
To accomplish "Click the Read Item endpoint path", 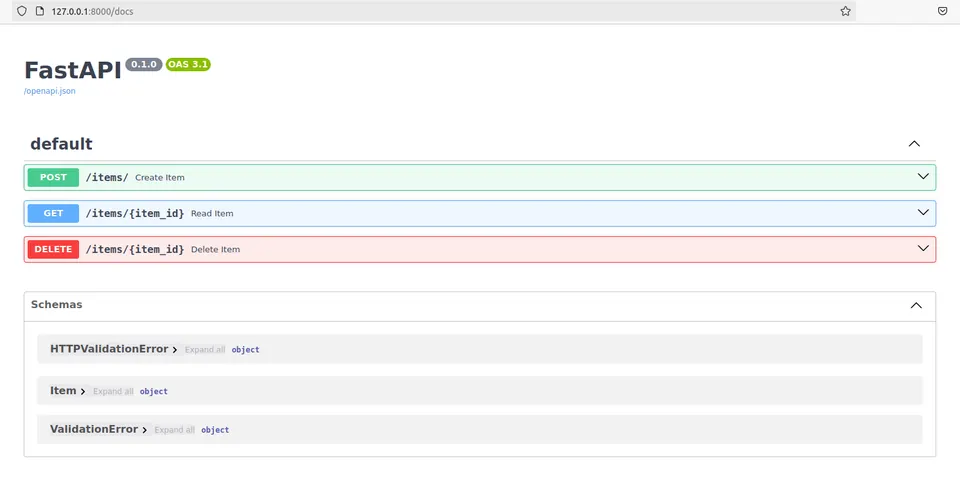I will click(x=135, y=213).
